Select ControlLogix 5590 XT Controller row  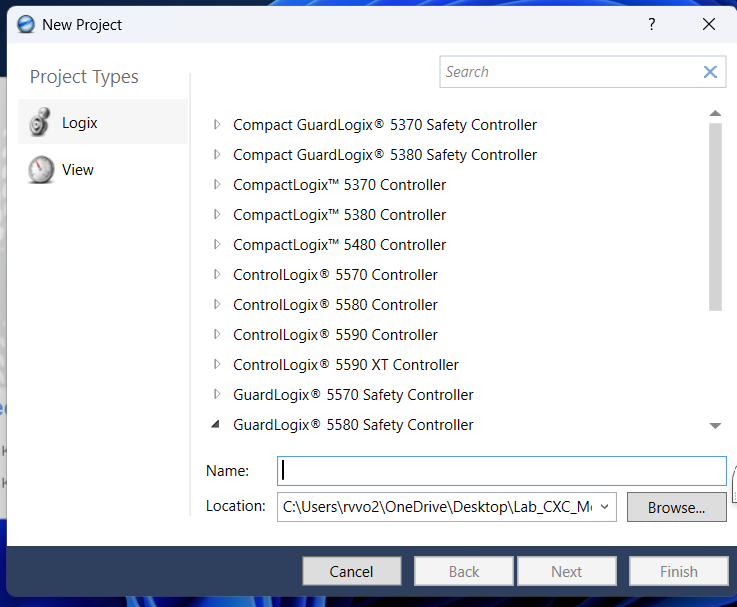tap(345, 364)
